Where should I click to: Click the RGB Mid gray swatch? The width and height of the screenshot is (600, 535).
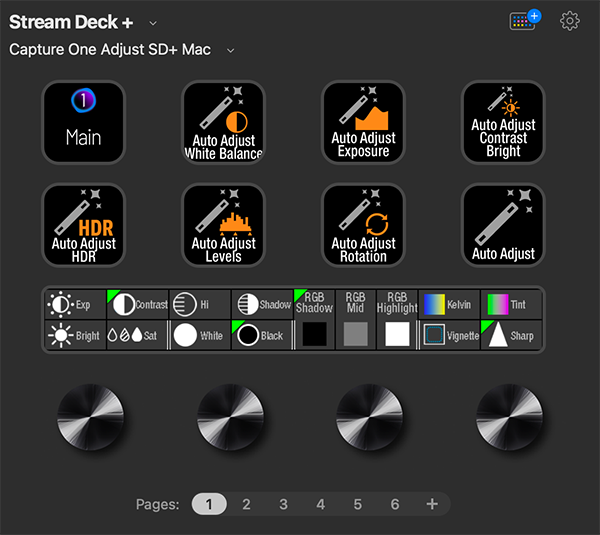coord(355,334)
